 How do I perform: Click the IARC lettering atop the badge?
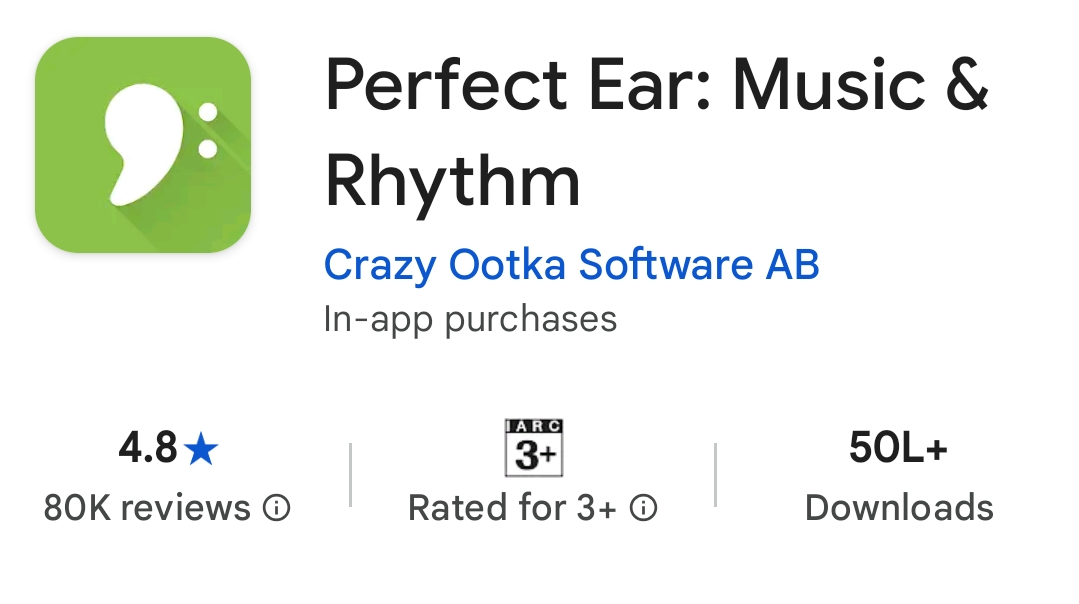534,426
